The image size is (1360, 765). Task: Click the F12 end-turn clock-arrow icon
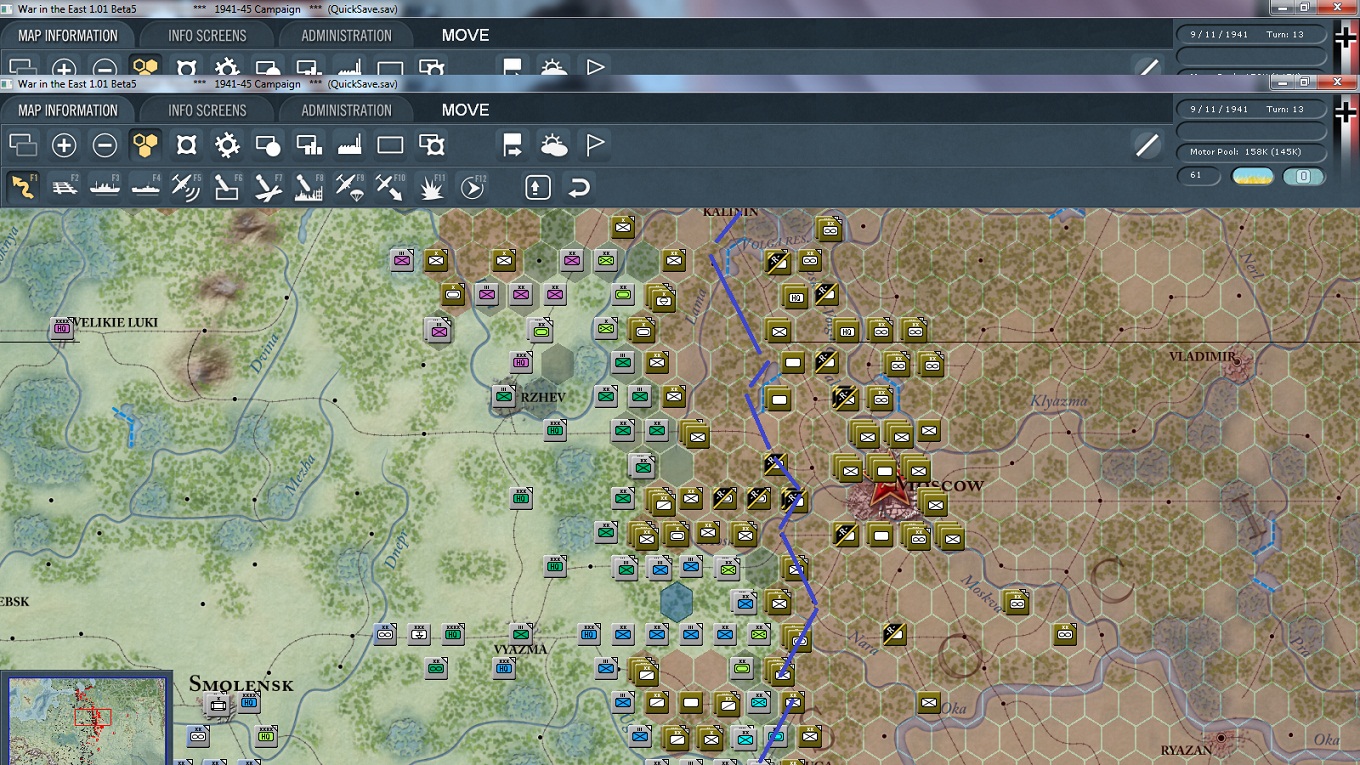point(472,186)
